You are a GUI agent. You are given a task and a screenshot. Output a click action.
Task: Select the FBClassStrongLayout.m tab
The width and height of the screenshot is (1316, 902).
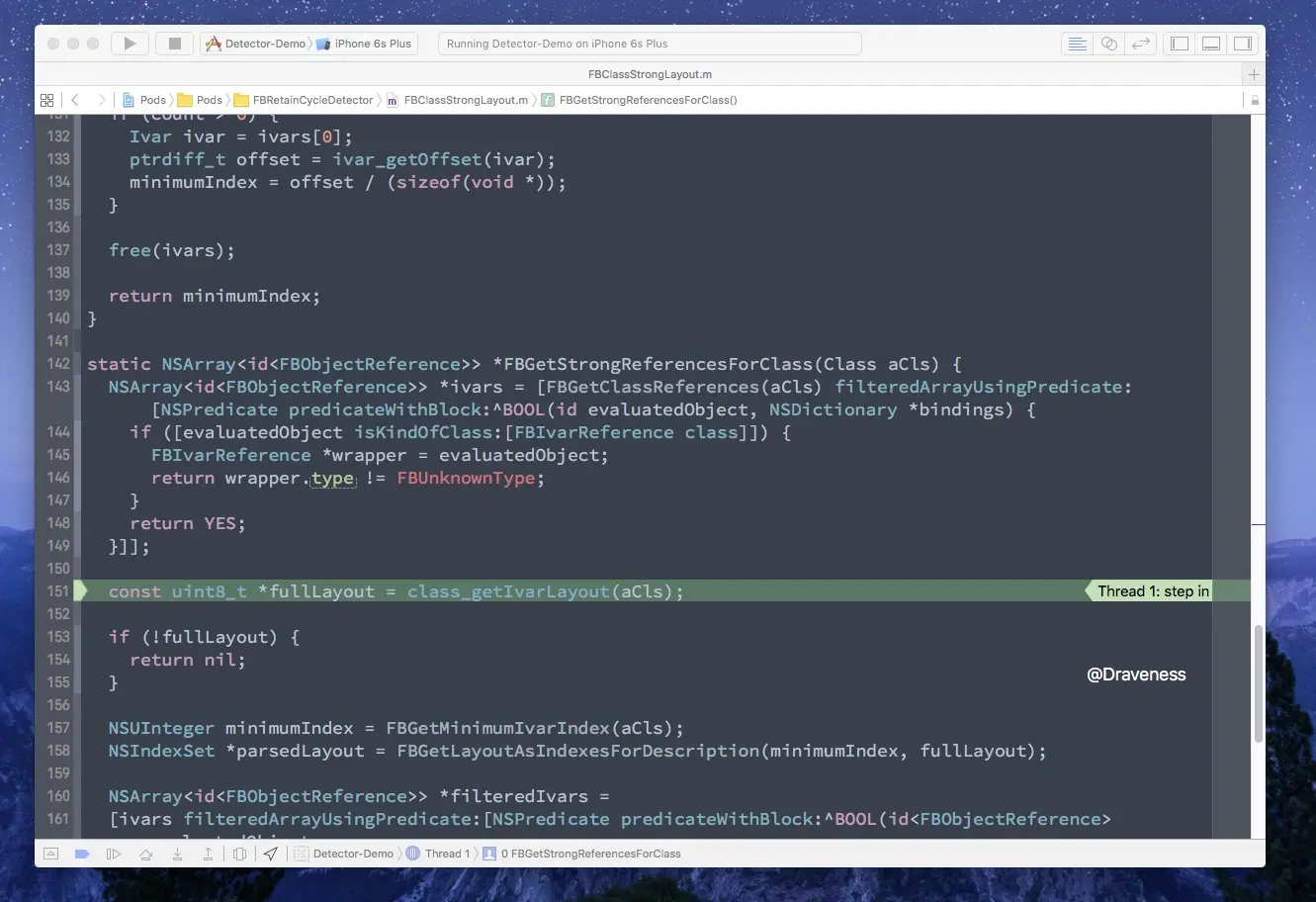650,75
